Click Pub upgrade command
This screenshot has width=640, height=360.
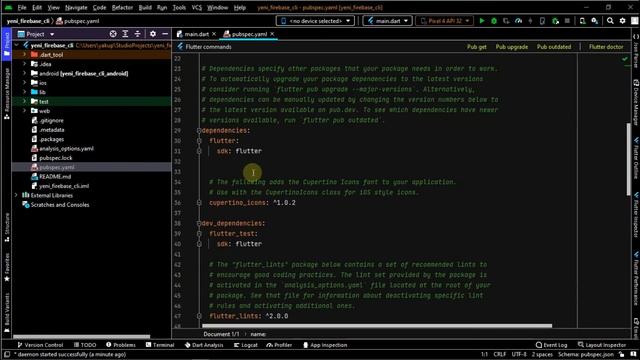[x=511, y=47]
